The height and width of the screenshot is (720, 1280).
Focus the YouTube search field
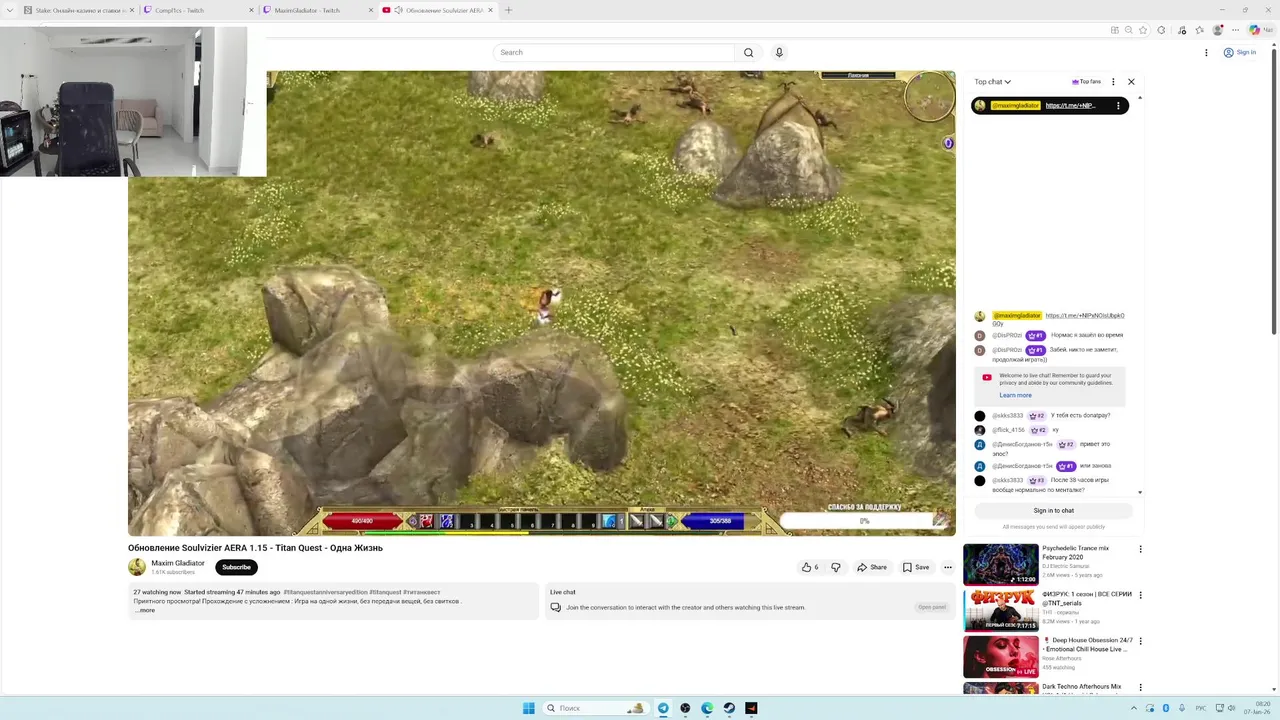(614, 52)
